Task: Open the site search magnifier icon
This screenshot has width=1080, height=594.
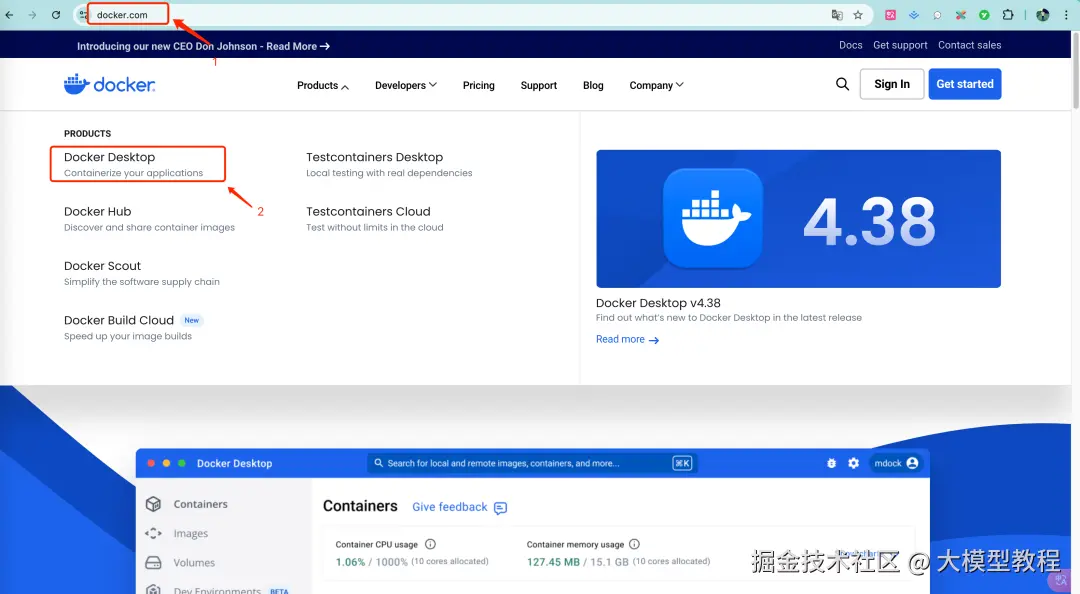Action: 842,84
